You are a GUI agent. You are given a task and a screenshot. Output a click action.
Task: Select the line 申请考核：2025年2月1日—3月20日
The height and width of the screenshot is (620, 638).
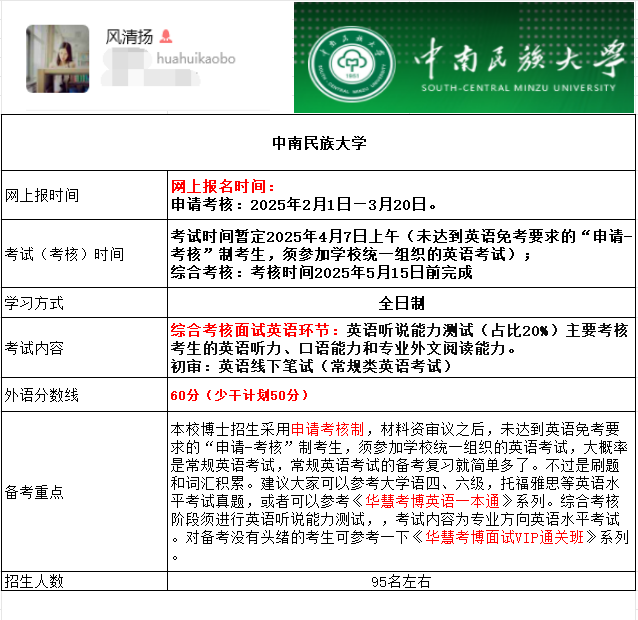point(304,204)
